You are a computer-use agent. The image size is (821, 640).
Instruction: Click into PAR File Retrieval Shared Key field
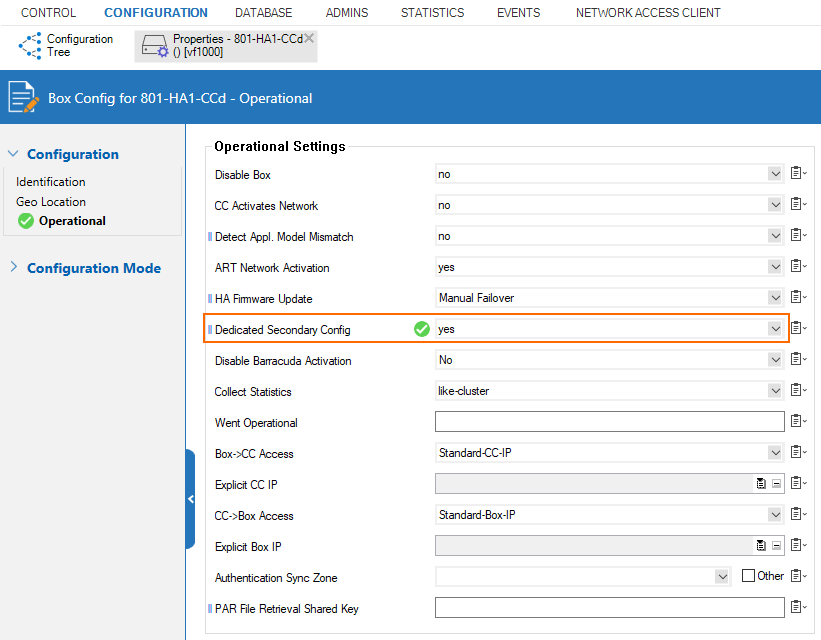tap(609, 608)
